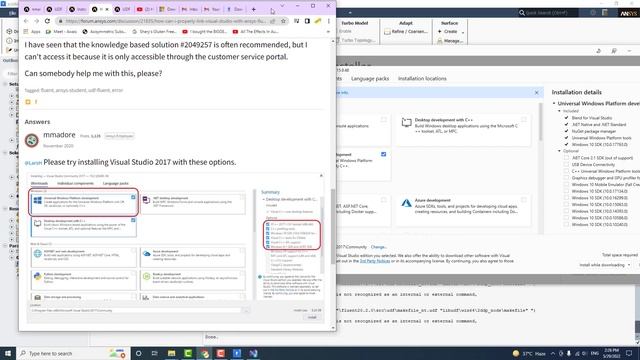Open the Apps bookmarks shortcut
This screenshot has width=640, height=360.
[x=32, y=31]
